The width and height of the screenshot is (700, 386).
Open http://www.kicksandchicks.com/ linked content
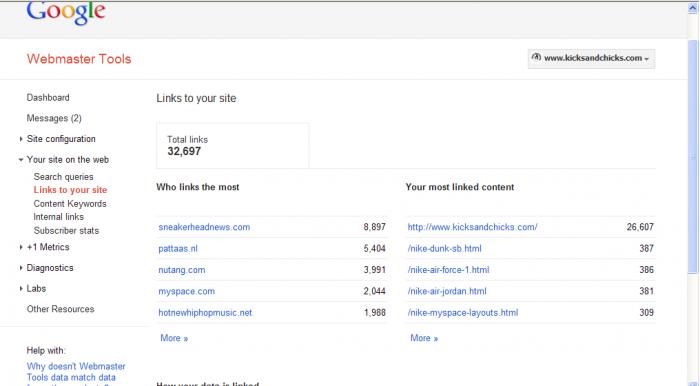472,227
